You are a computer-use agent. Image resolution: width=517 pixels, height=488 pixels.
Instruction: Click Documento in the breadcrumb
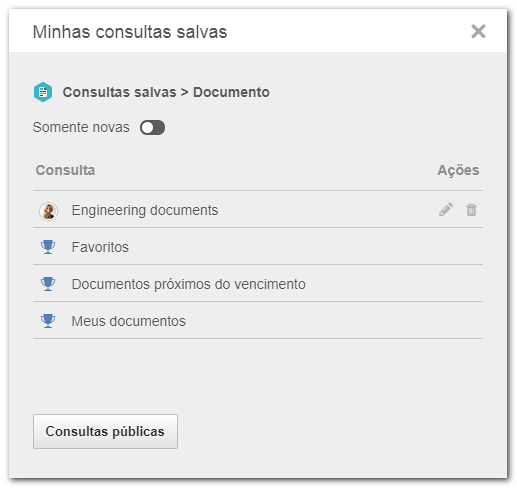[231, 92]
